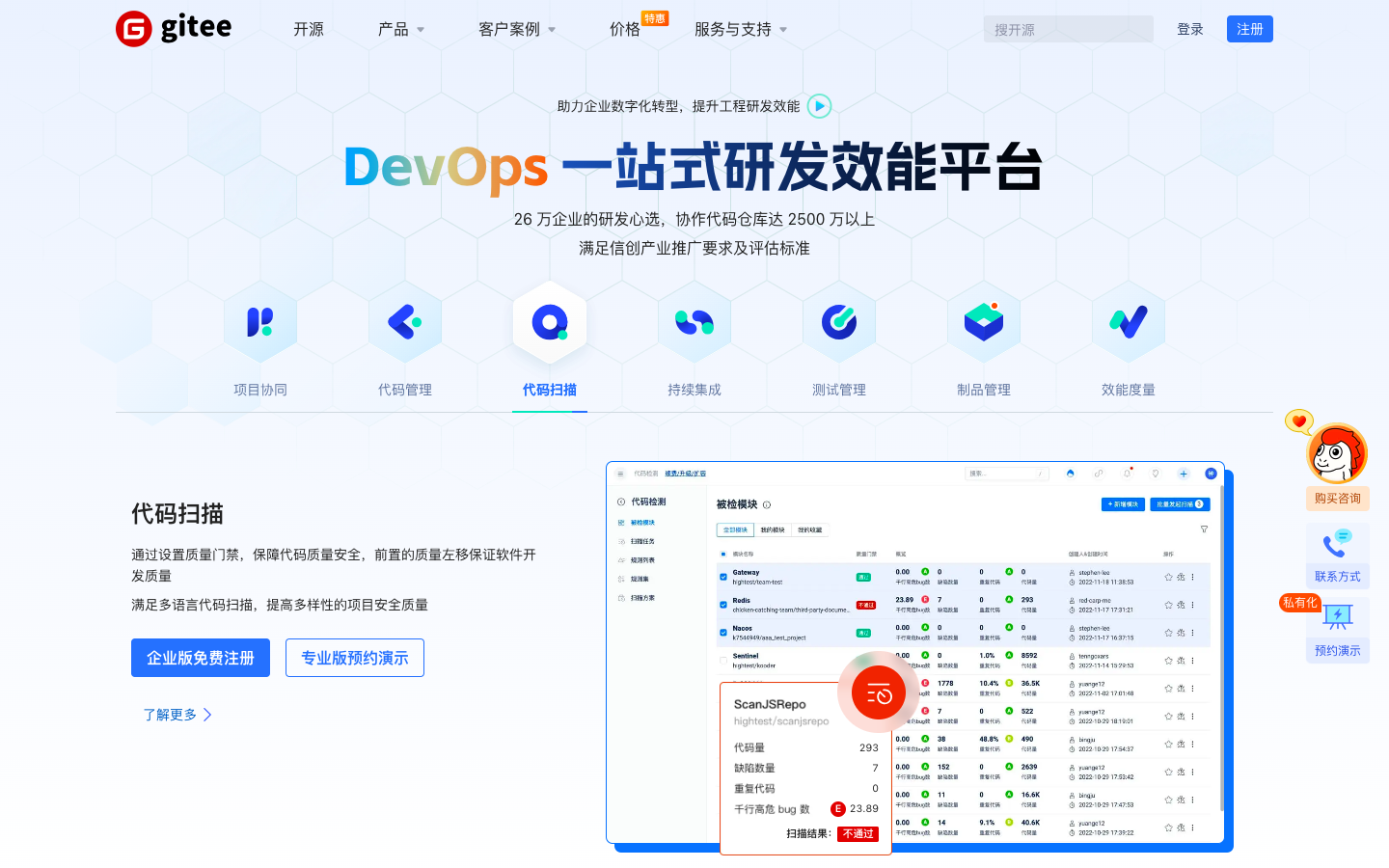The width and height of the screenshot is (1389, 868).
Task: Expand the 服务与支持 dropdown menu
Action: 741,30
